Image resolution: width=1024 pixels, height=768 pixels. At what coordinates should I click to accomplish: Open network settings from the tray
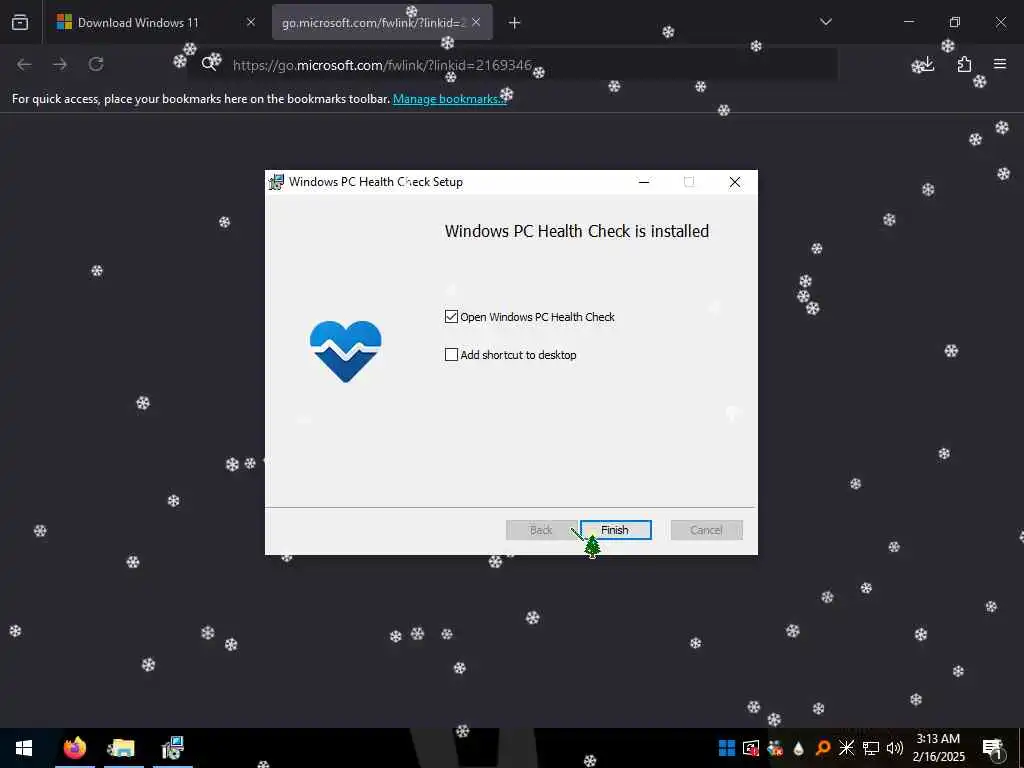click(x=871, y=748)
